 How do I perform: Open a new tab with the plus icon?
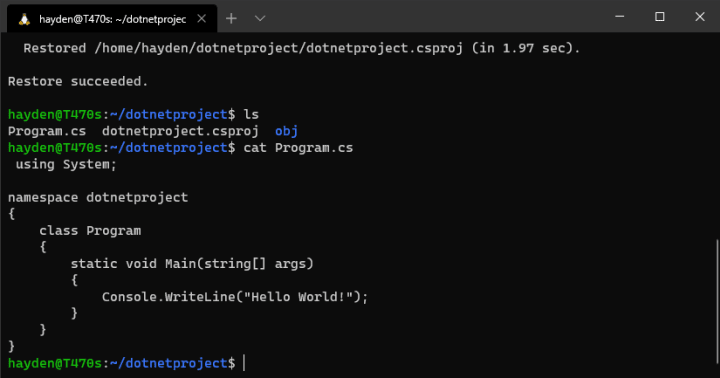(231, 18)
